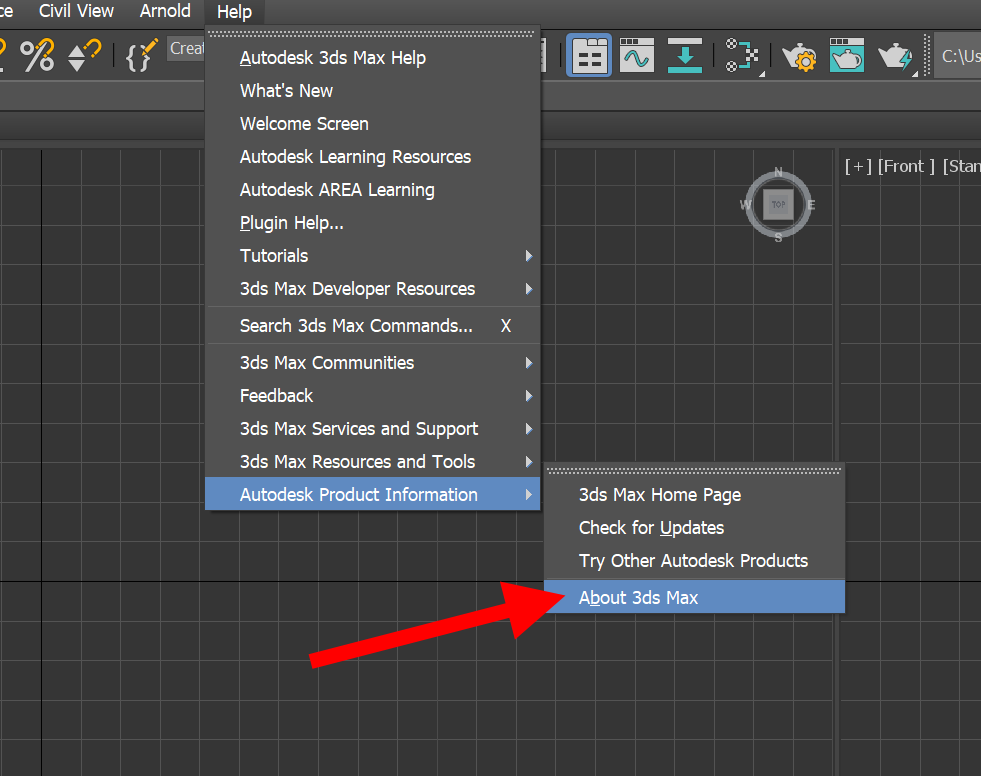Select Search 3ds Max Commands...

coord(372,325)
